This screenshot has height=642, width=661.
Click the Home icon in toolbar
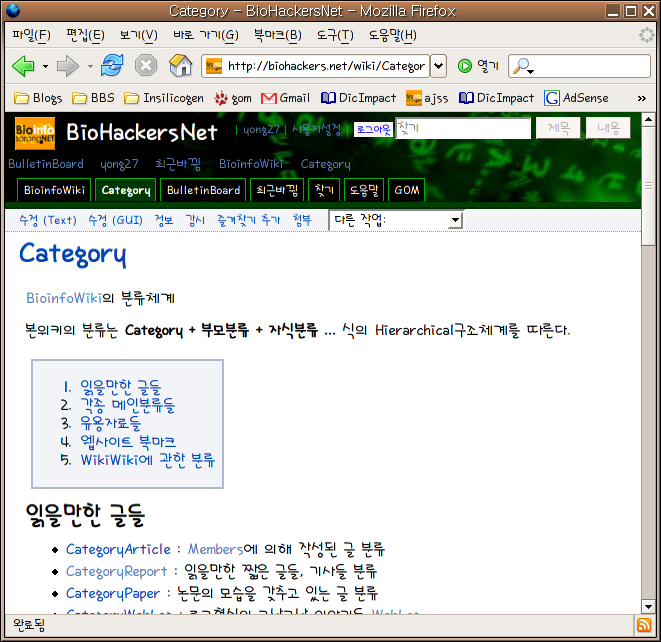[x=180, y=66]
